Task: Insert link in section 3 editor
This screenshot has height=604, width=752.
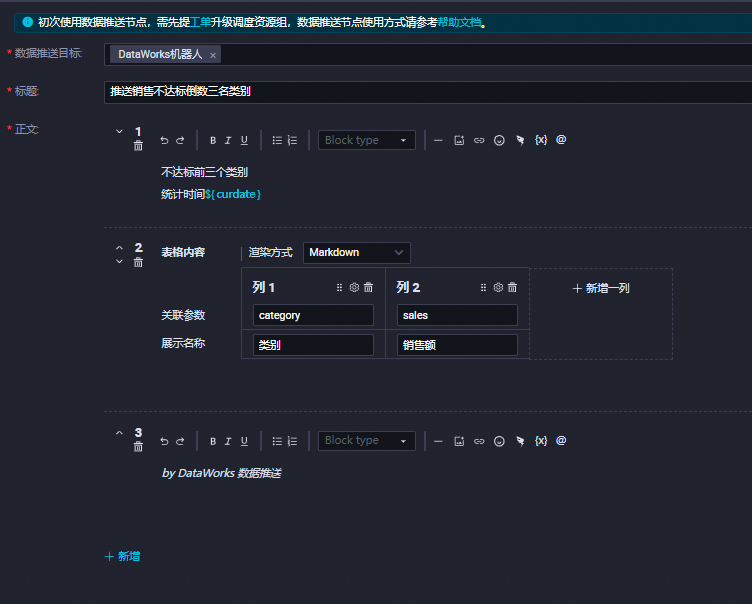Action: click(479, 441)
